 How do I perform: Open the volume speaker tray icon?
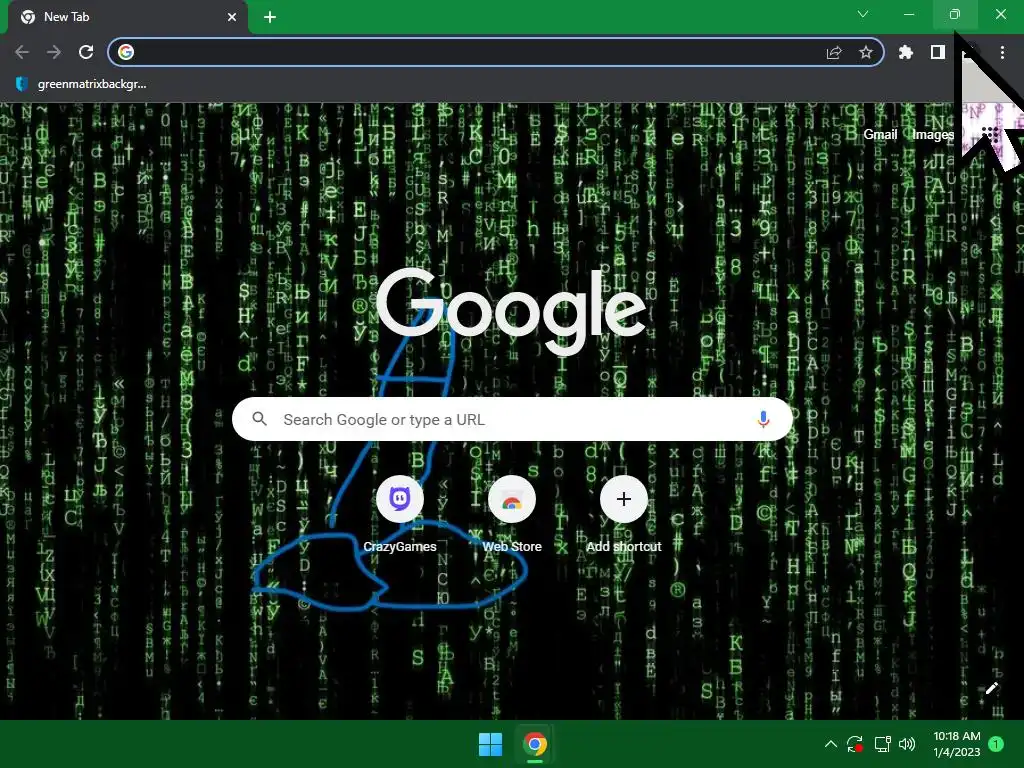[x=907, y=744]
